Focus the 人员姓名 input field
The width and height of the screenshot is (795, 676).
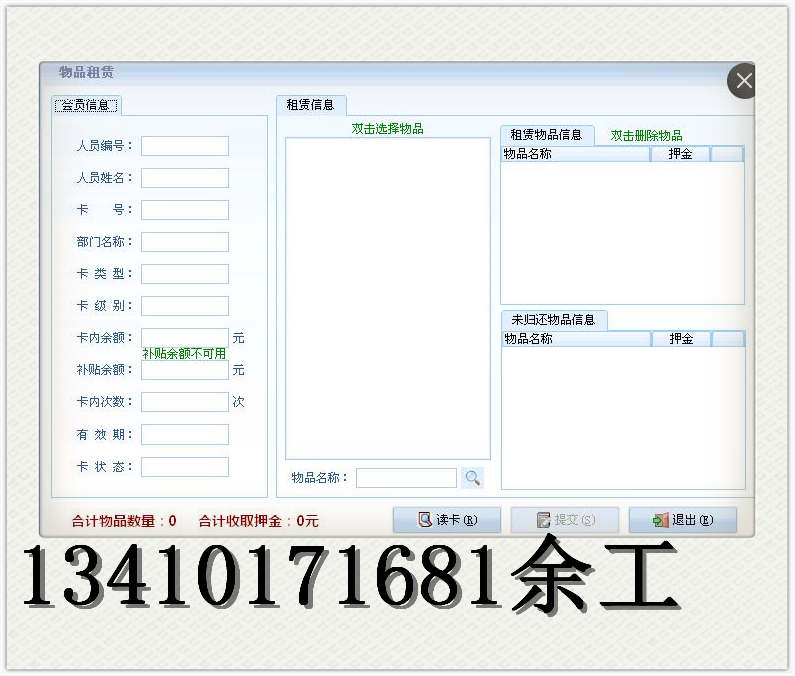[185, 178]
